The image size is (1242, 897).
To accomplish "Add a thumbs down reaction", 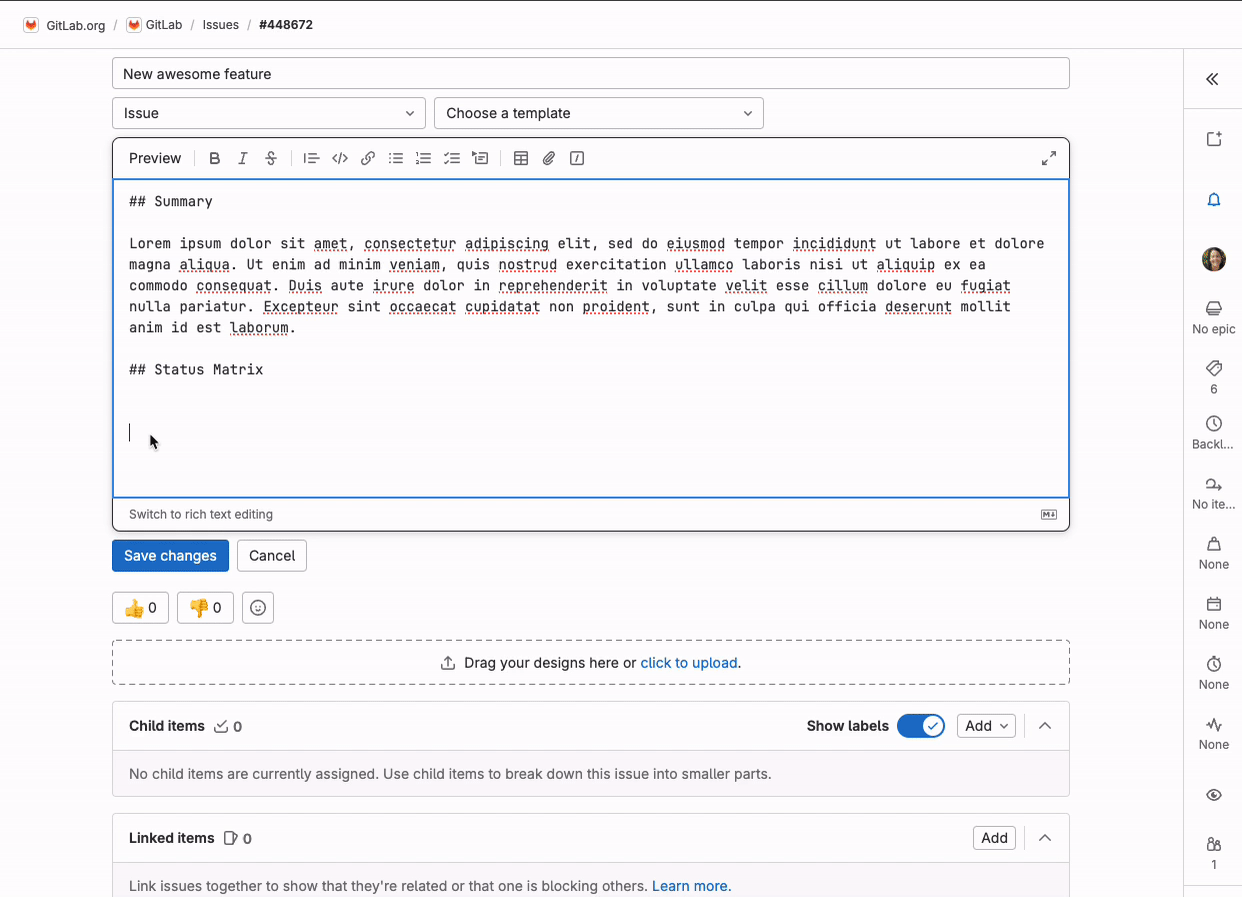I will tap(205, 608).
